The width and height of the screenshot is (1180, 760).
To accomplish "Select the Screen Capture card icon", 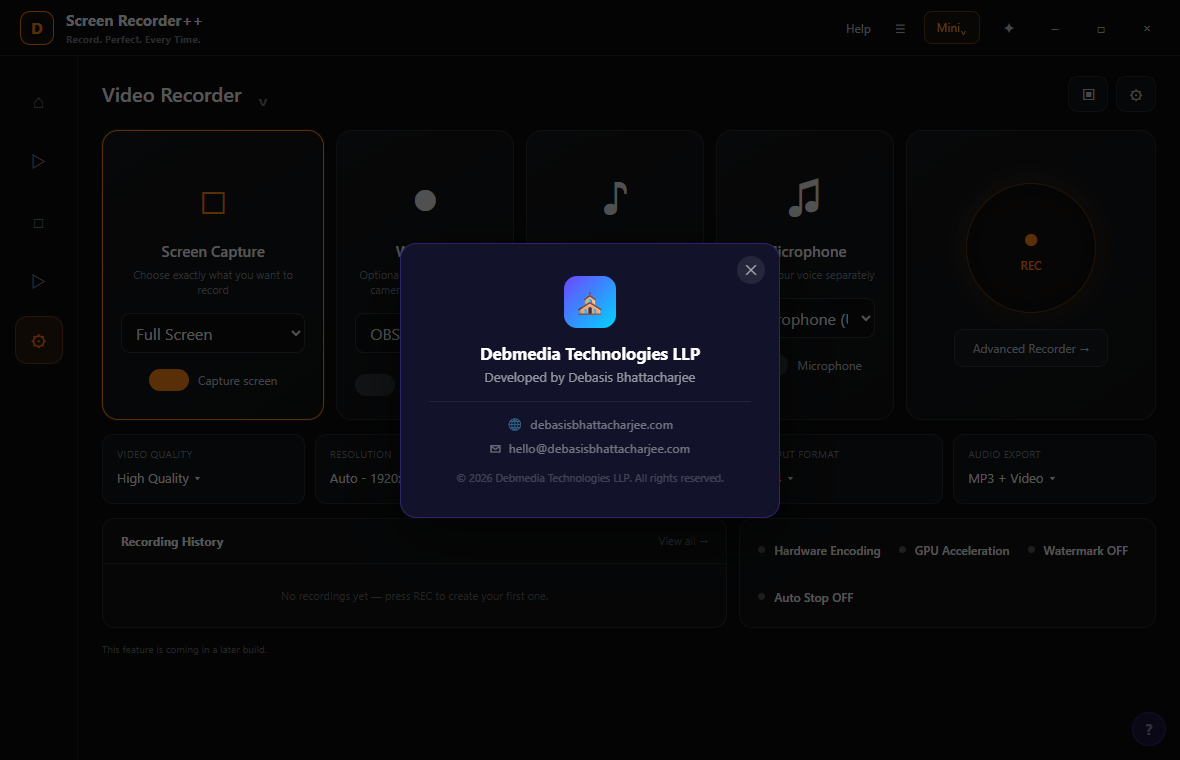I will coord(213,202).
